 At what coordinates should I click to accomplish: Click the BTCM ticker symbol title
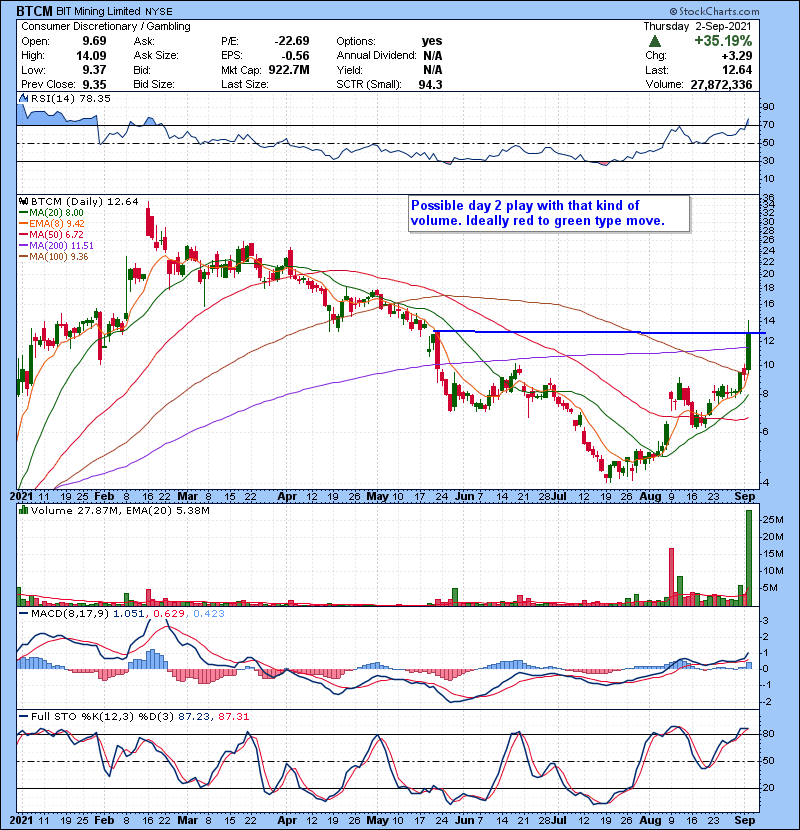pyautogui.click(x=34, y=11)
